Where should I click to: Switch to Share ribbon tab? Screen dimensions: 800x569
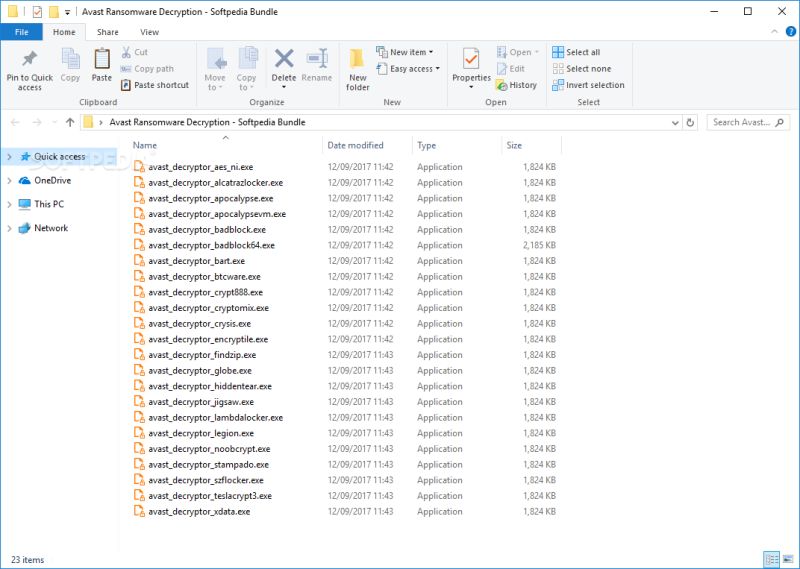click(x=108, y=32)
